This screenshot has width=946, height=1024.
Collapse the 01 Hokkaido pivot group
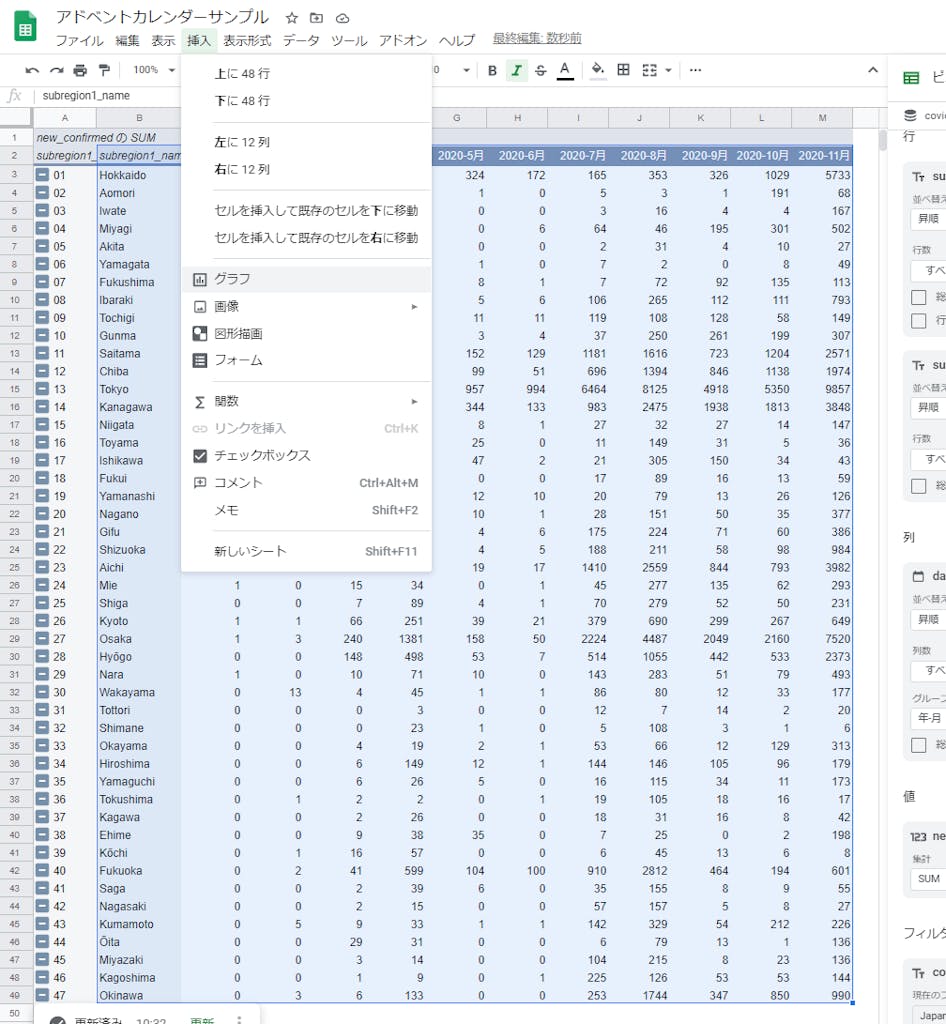[x=42, y=175]
